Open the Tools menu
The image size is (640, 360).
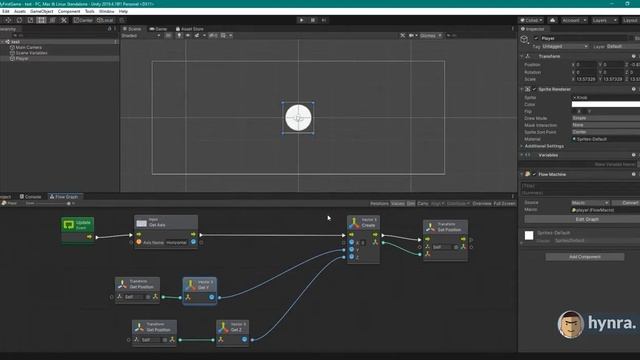tap(89, 11)
